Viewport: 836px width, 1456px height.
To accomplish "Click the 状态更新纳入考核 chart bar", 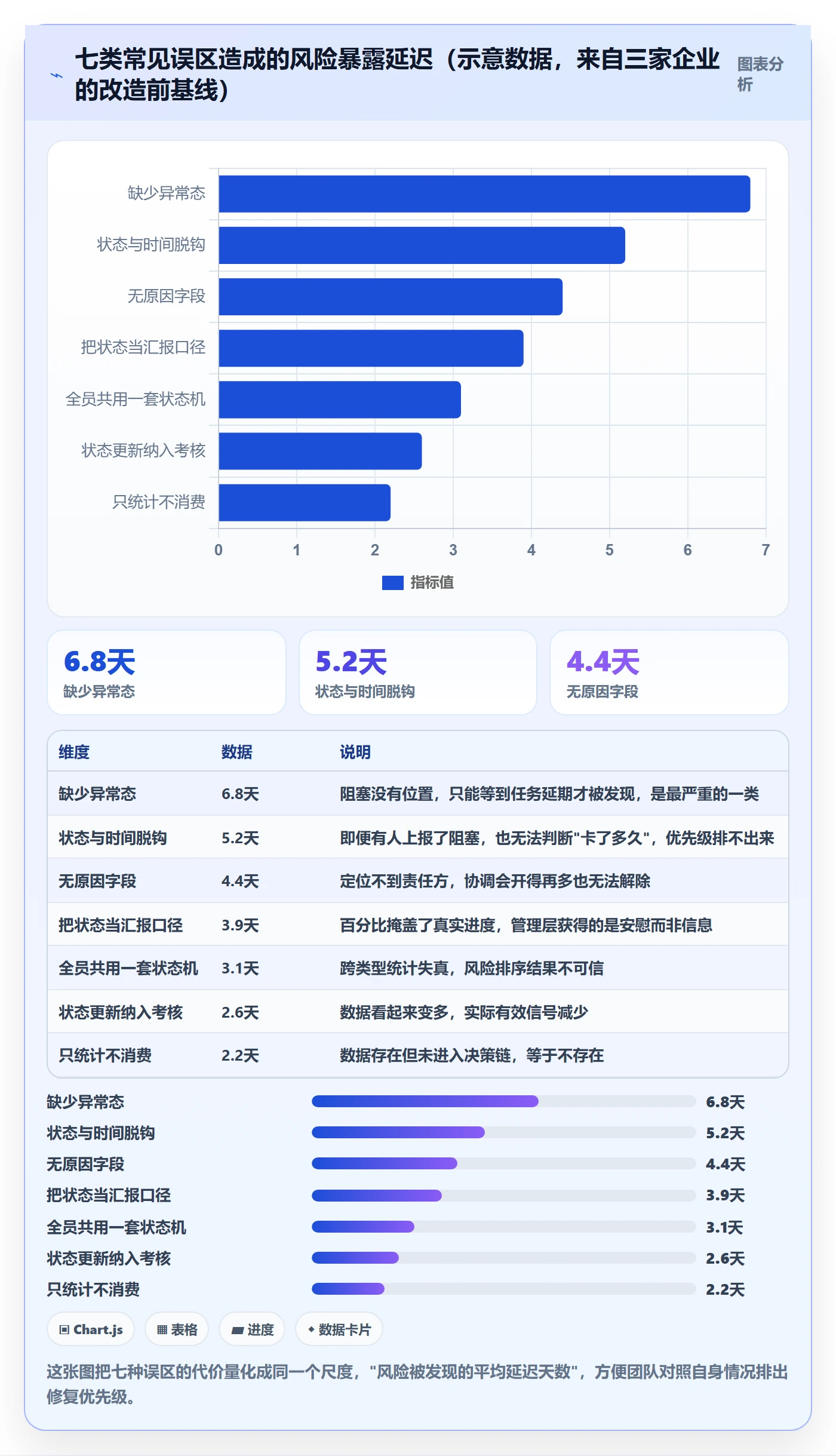I will click(x=320, y=451).
